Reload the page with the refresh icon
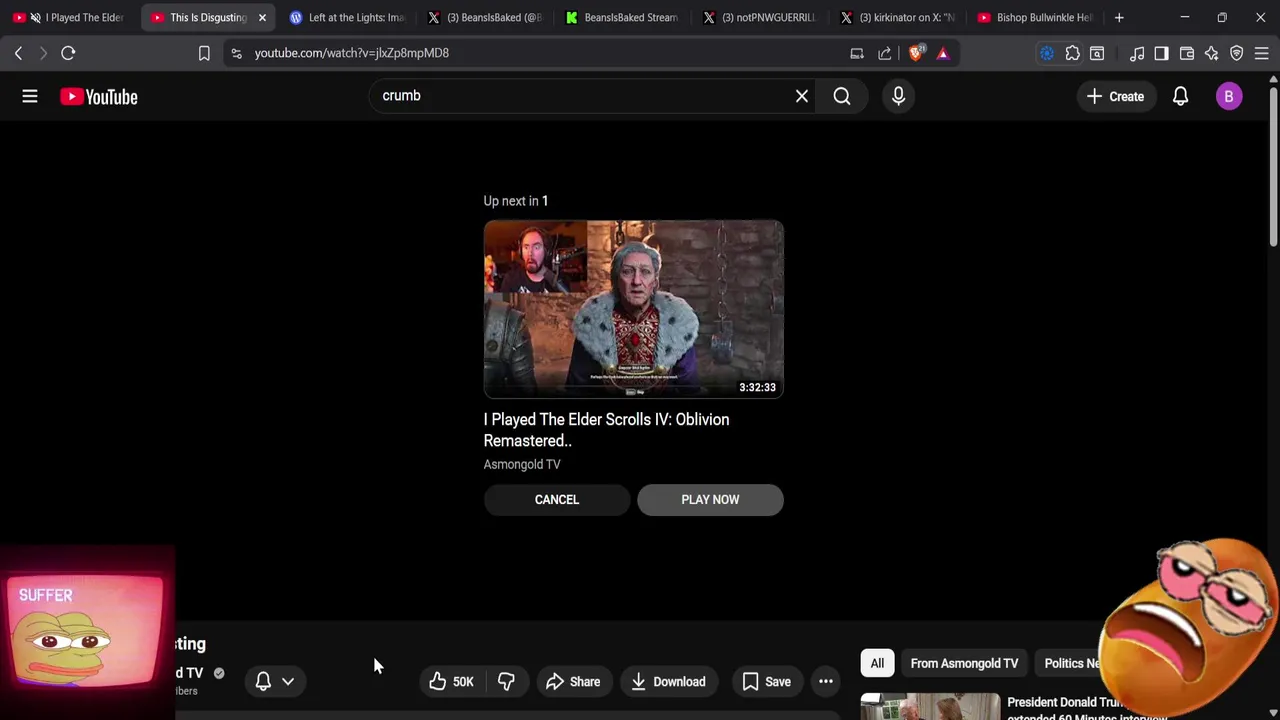 pyautogui.click(x=68, y=53)
